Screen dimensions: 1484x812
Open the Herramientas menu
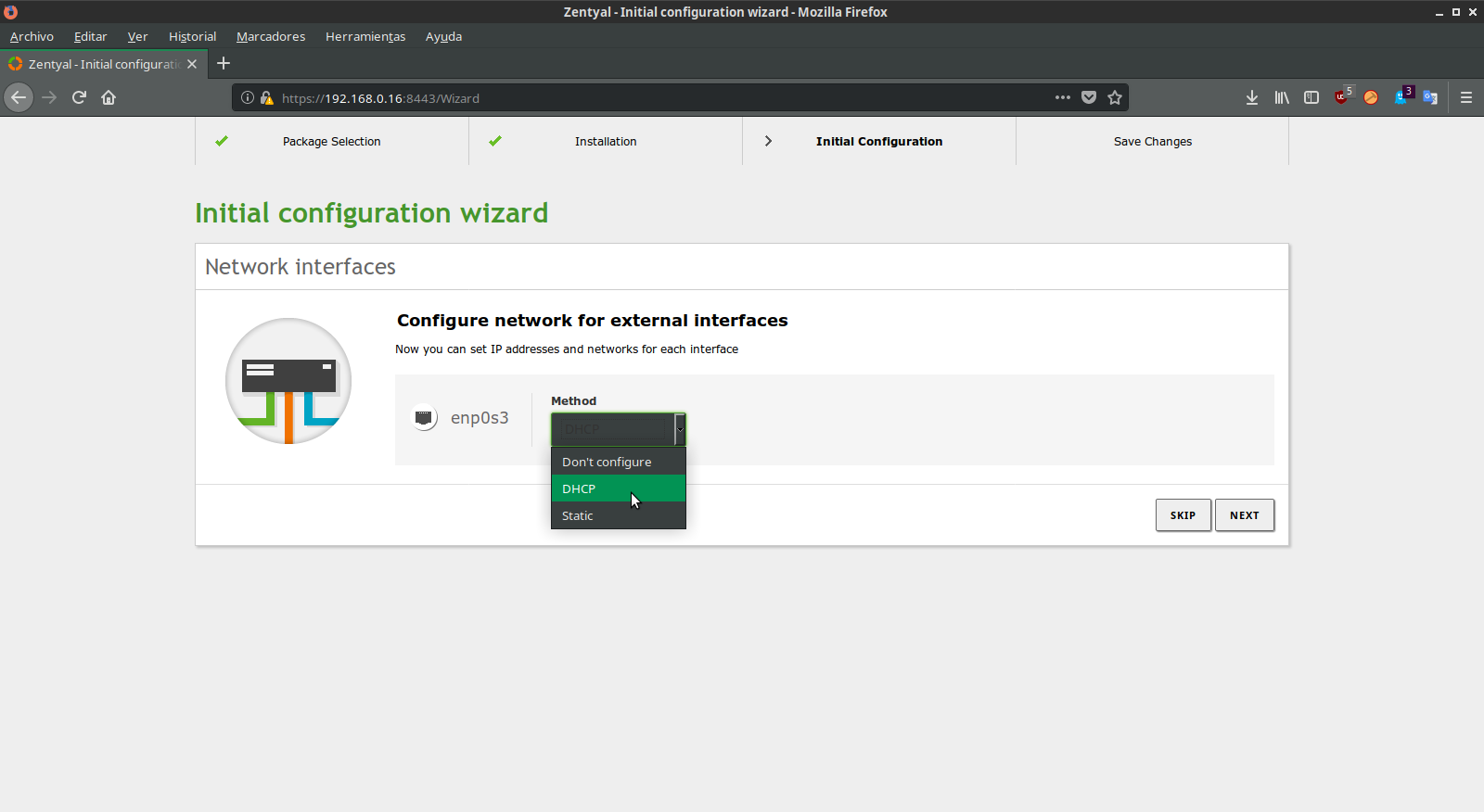click(x=365, y=36)
